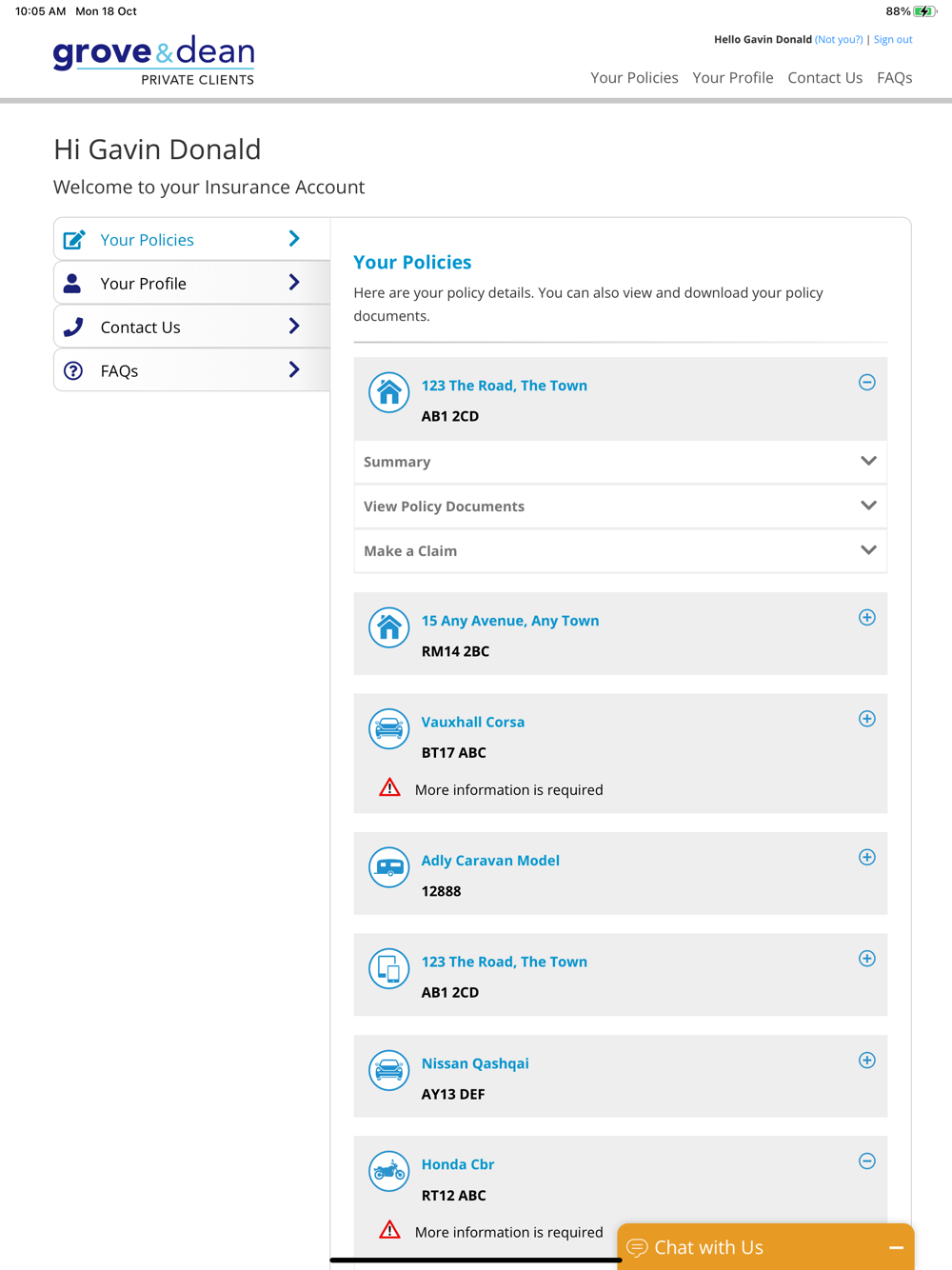Click the Vauxhall Corsa car icon
Screen dimensions: 952x1270
coord(388,729)
